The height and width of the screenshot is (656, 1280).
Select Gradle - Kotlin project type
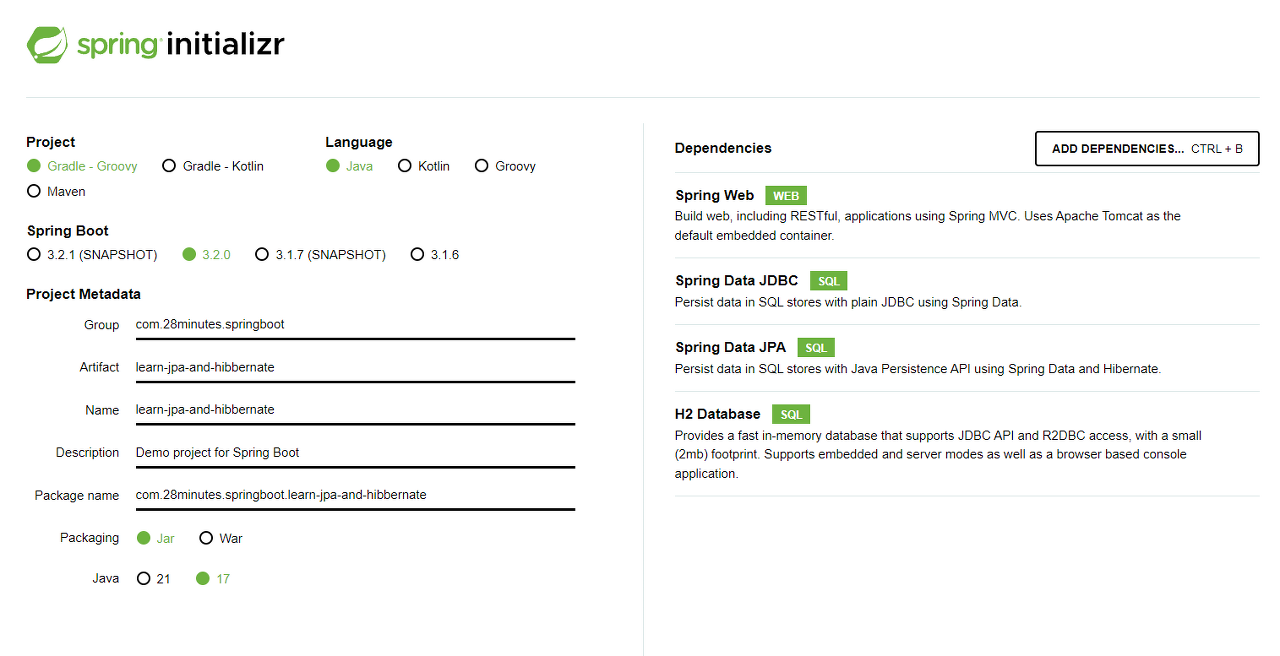[169, 166]
